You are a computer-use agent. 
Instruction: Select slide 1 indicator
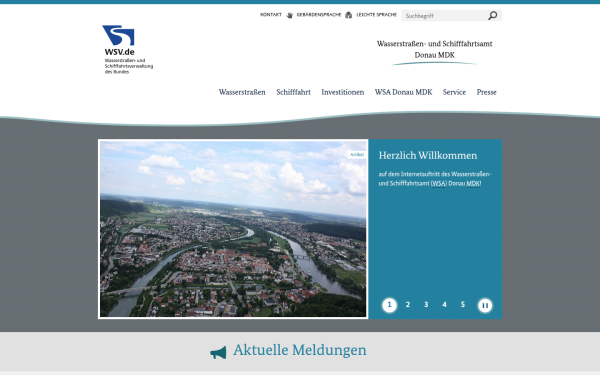tap(390, 305)
